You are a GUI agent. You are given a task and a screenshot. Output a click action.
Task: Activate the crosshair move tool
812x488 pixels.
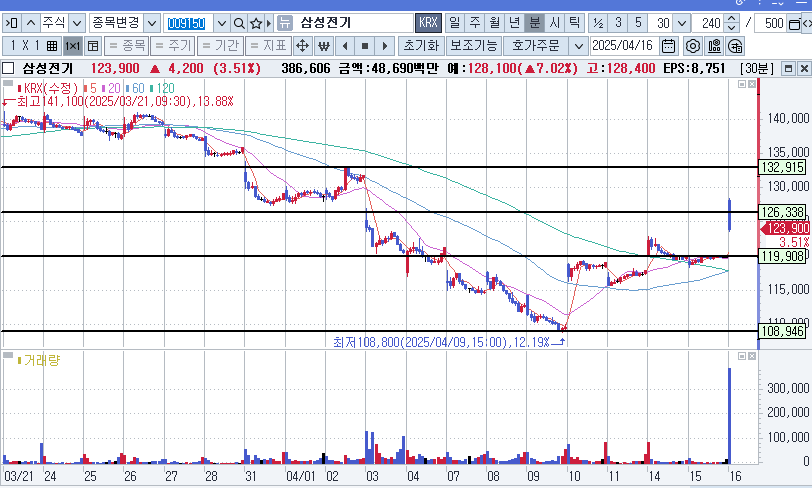pos(302,46)
